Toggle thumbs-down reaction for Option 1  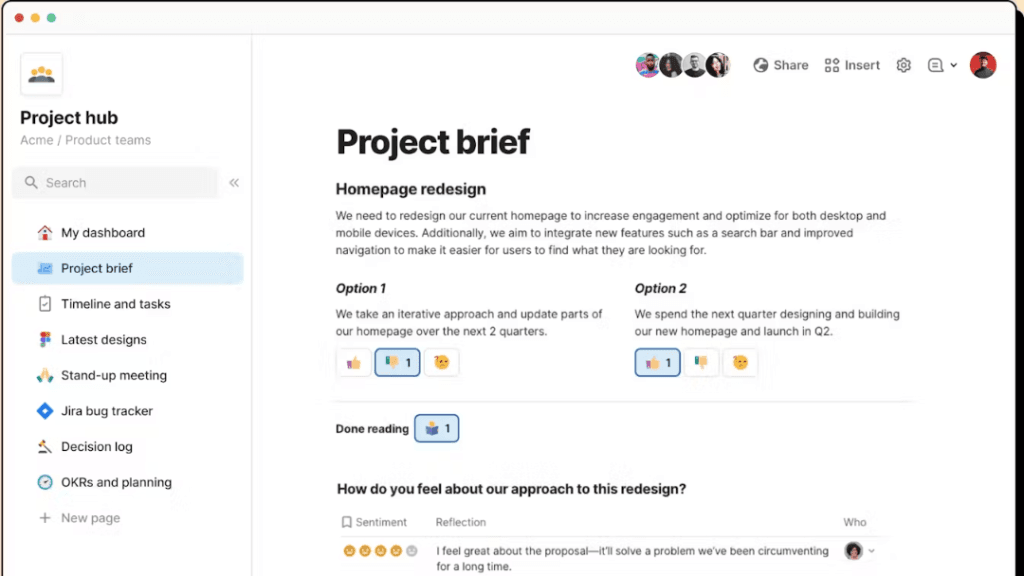[x=397, y=362]
